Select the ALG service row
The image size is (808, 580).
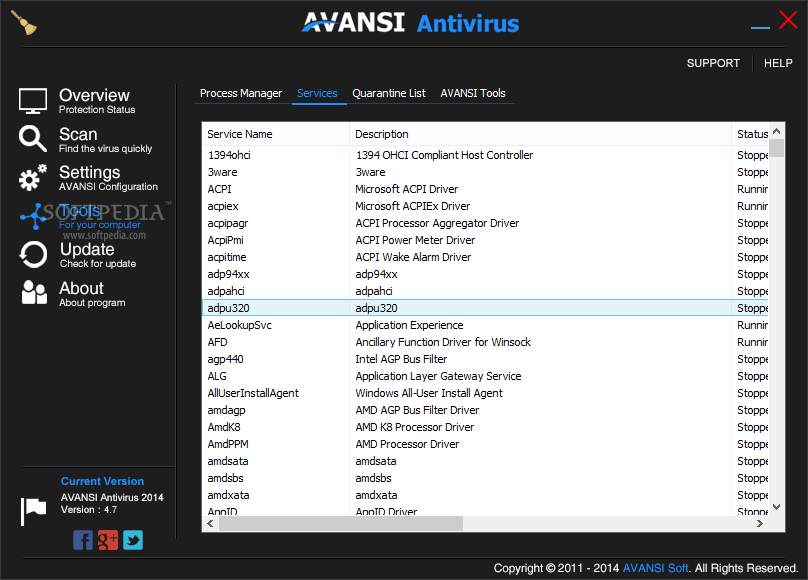point(485,376)
